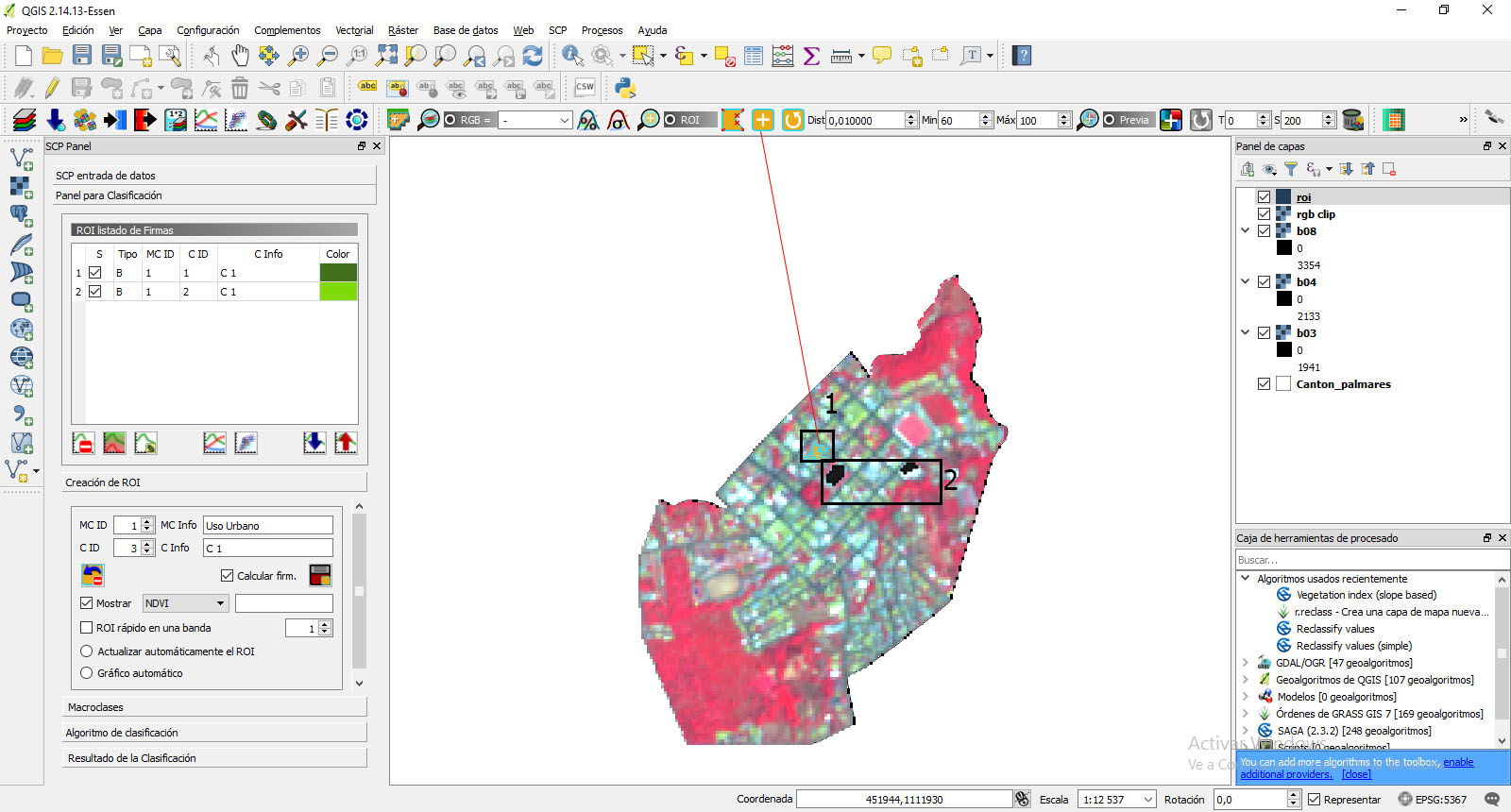This screenshot has width=1511, height=812.
Task: Expand SAGA (2.3.2) algorithms group
Action: tap(1245, 730)
